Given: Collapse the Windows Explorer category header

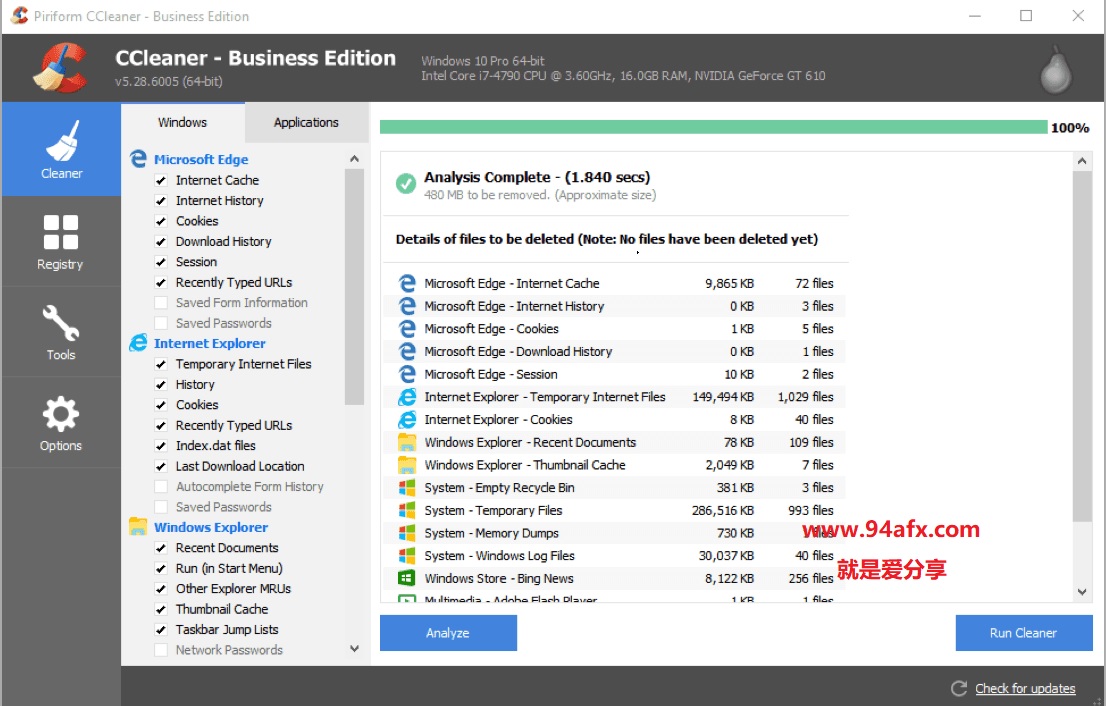Looking at the screenshot, I should click(x=211, y=528).
